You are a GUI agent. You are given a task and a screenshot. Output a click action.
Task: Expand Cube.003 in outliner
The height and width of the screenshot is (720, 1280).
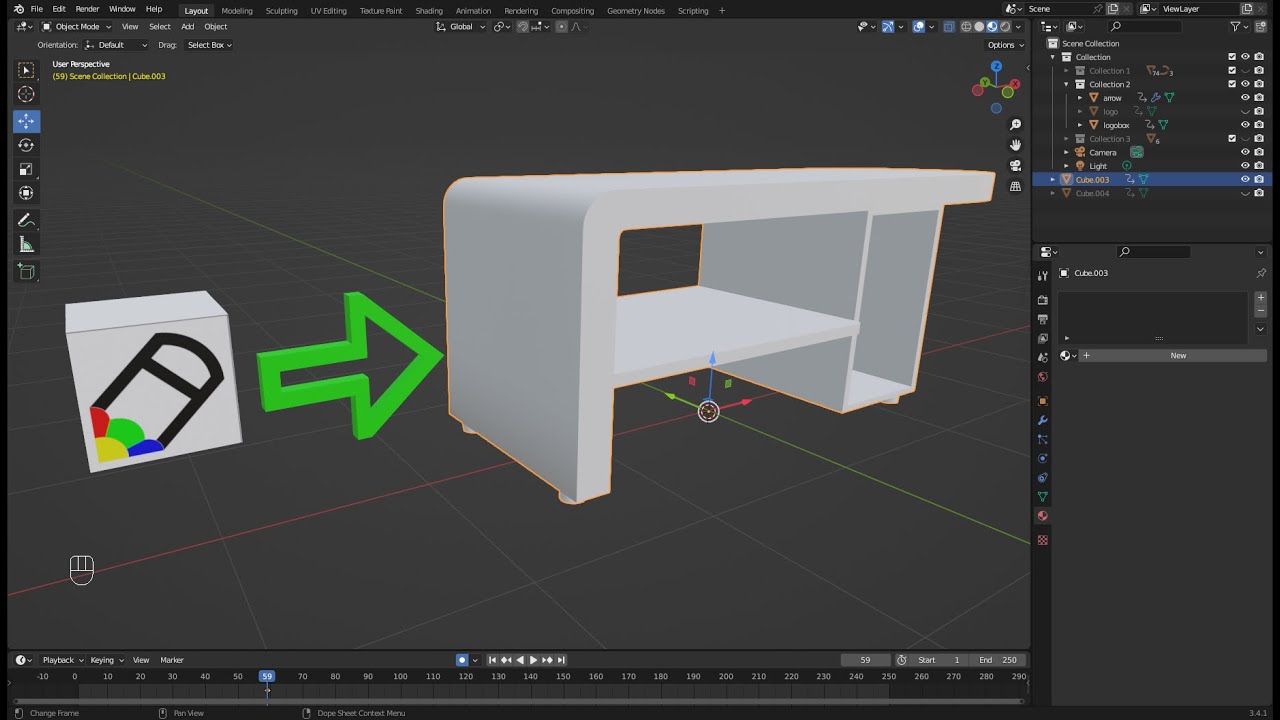(1052, 179)
